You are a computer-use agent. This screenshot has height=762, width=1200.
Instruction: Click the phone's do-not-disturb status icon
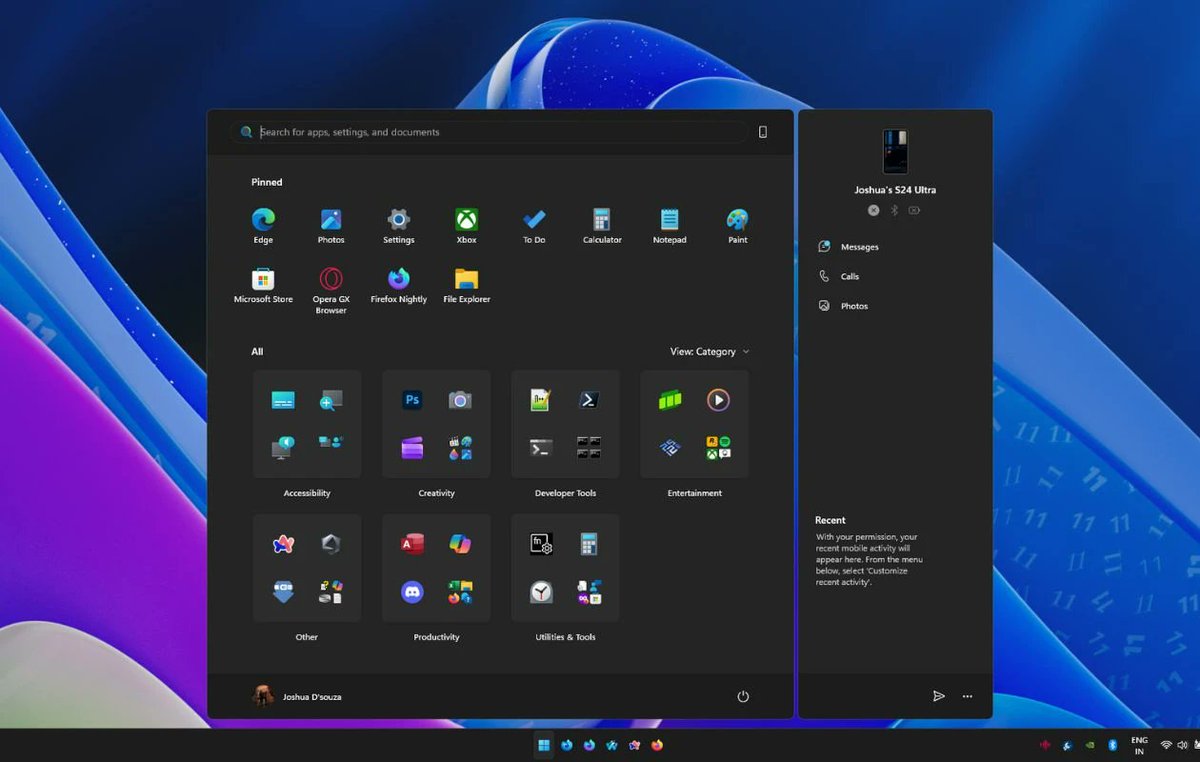pos(874,210)
